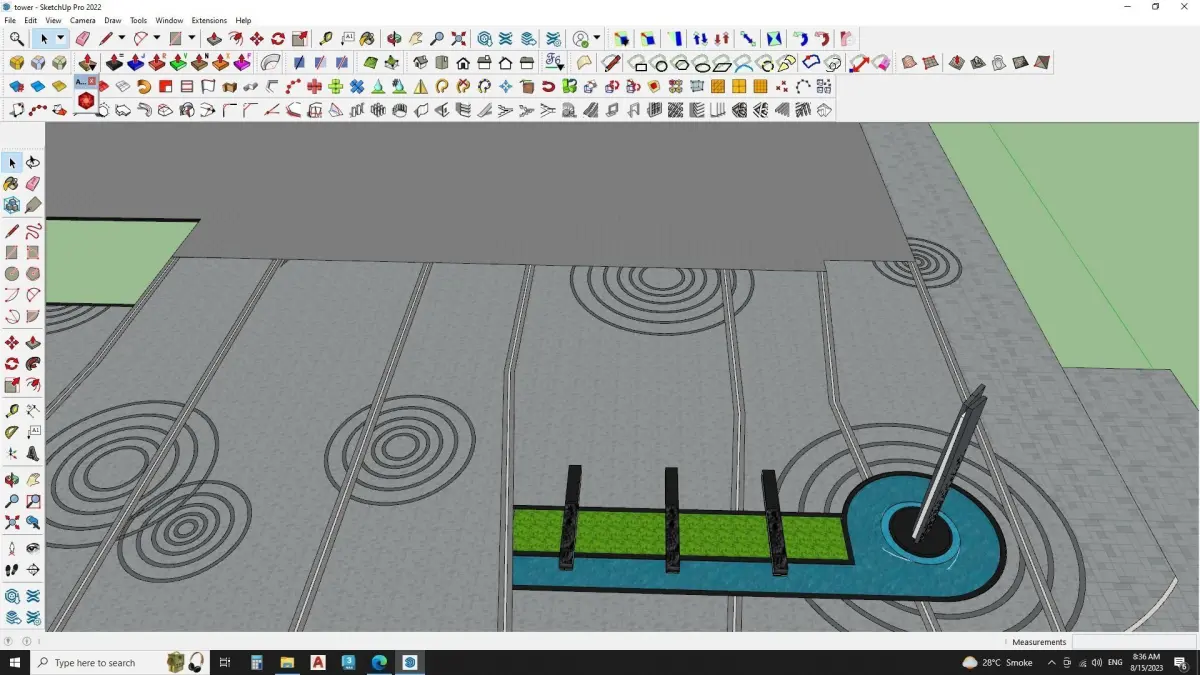Viewport: 1200px width, 675px height.
Task: Select the 3D Text tool
Action: [x=33, y=453]
